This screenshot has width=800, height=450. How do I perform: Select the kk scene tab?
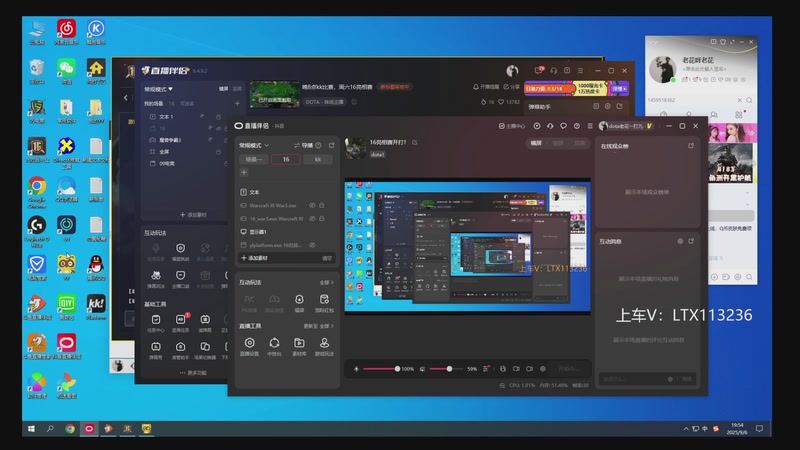pyautogui.click(x=318, y=159)
